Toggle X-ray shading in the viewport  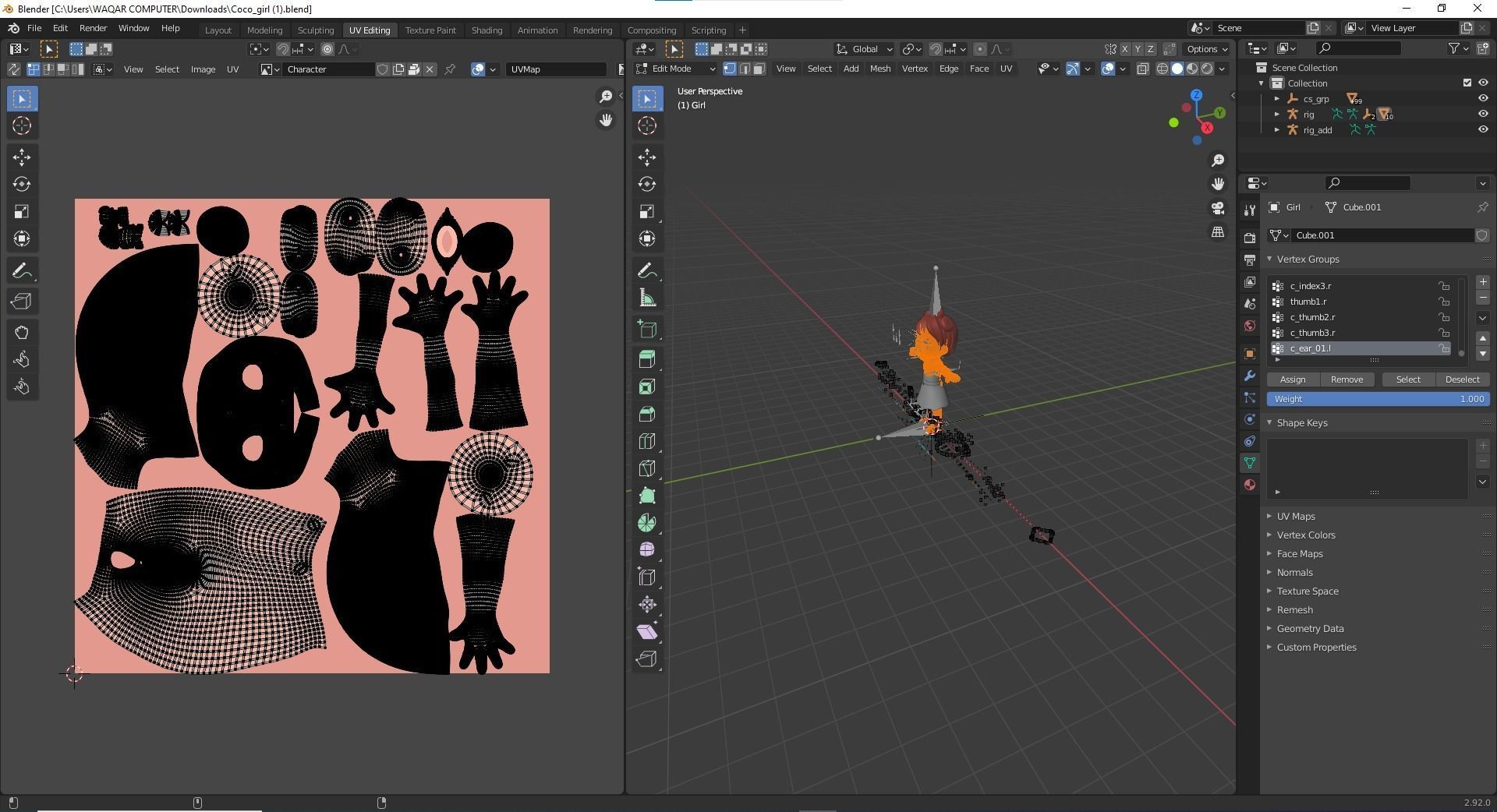click(1143, 69)
